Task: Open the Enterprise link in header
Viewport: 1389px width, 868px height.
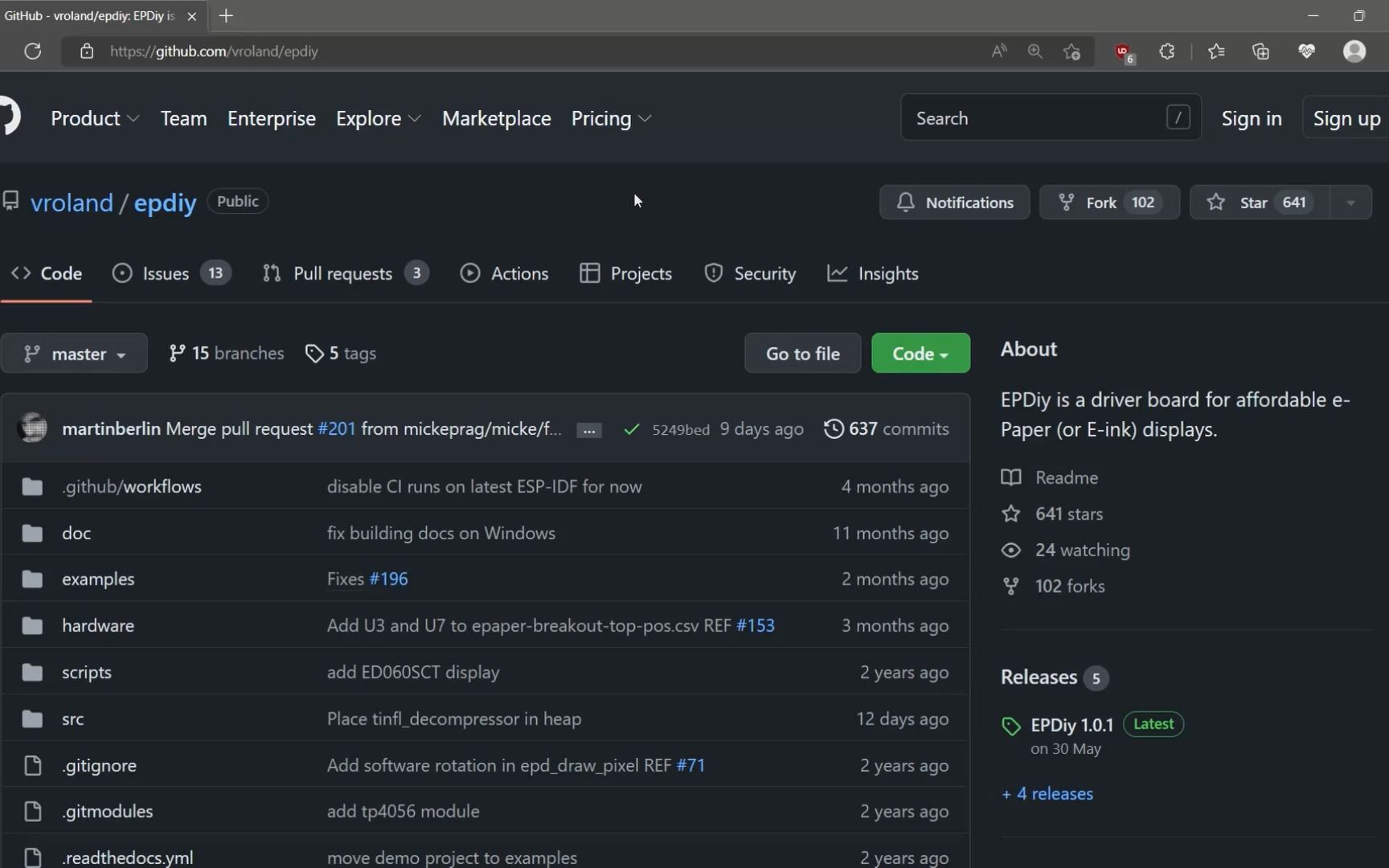Action: pyautogui.click(x=272, y=118)
